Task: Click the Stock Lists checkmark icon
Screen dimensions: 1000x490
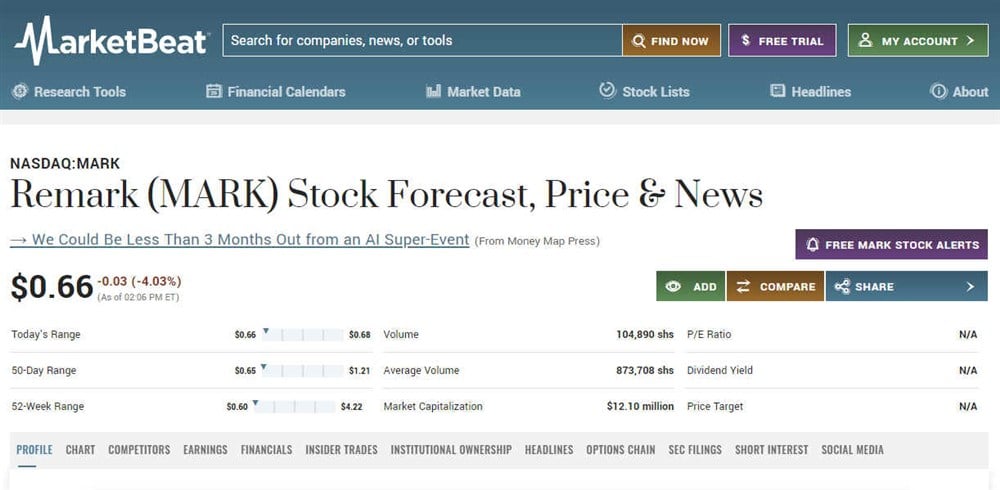Action: tap(607, 91)
